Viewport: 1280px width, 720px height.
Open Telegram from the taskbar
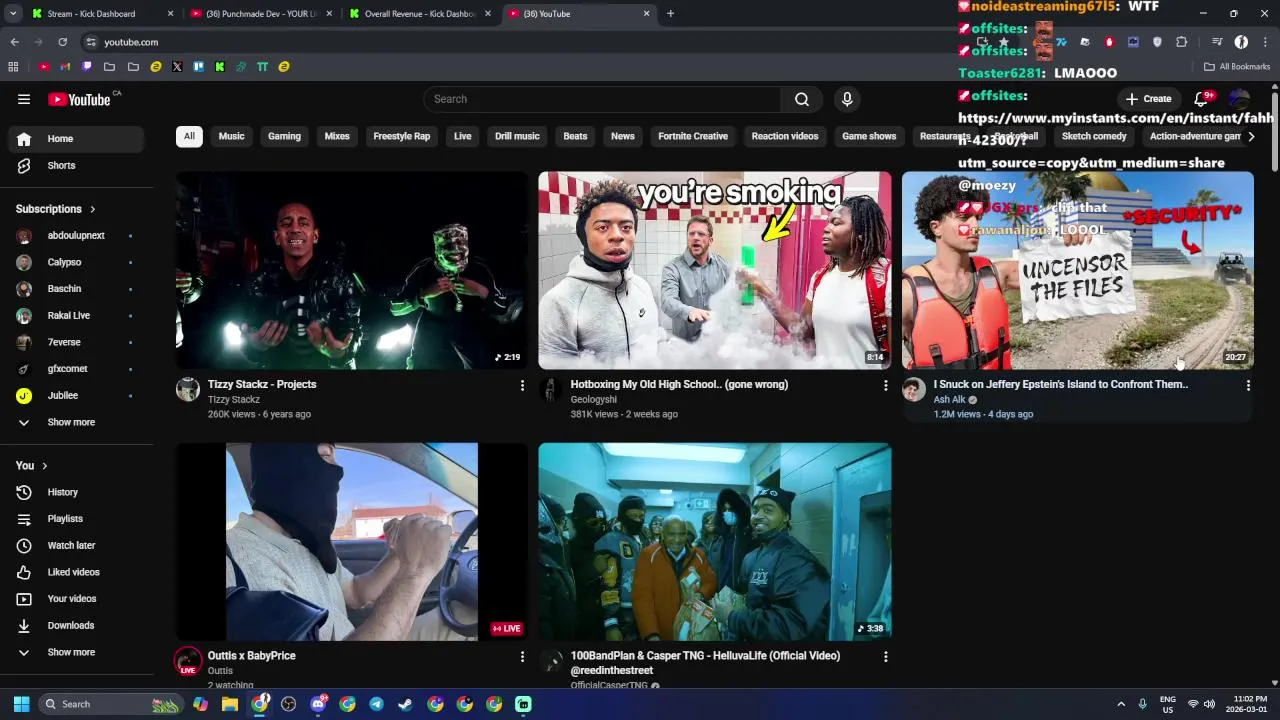click(x=376, y=704)
